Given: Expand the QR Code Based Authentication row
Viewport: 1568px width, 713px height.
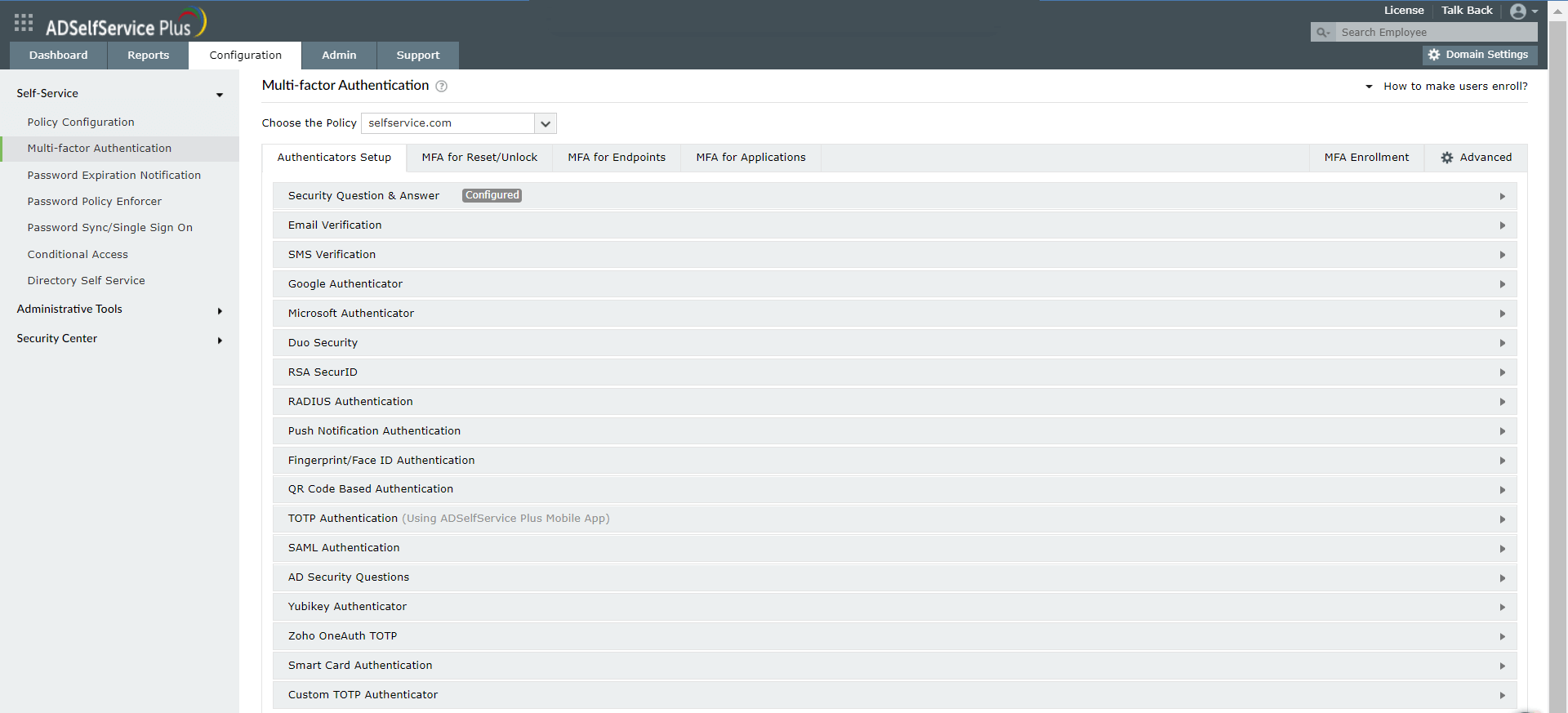Looking at the screenshot, I should (895, 489).
